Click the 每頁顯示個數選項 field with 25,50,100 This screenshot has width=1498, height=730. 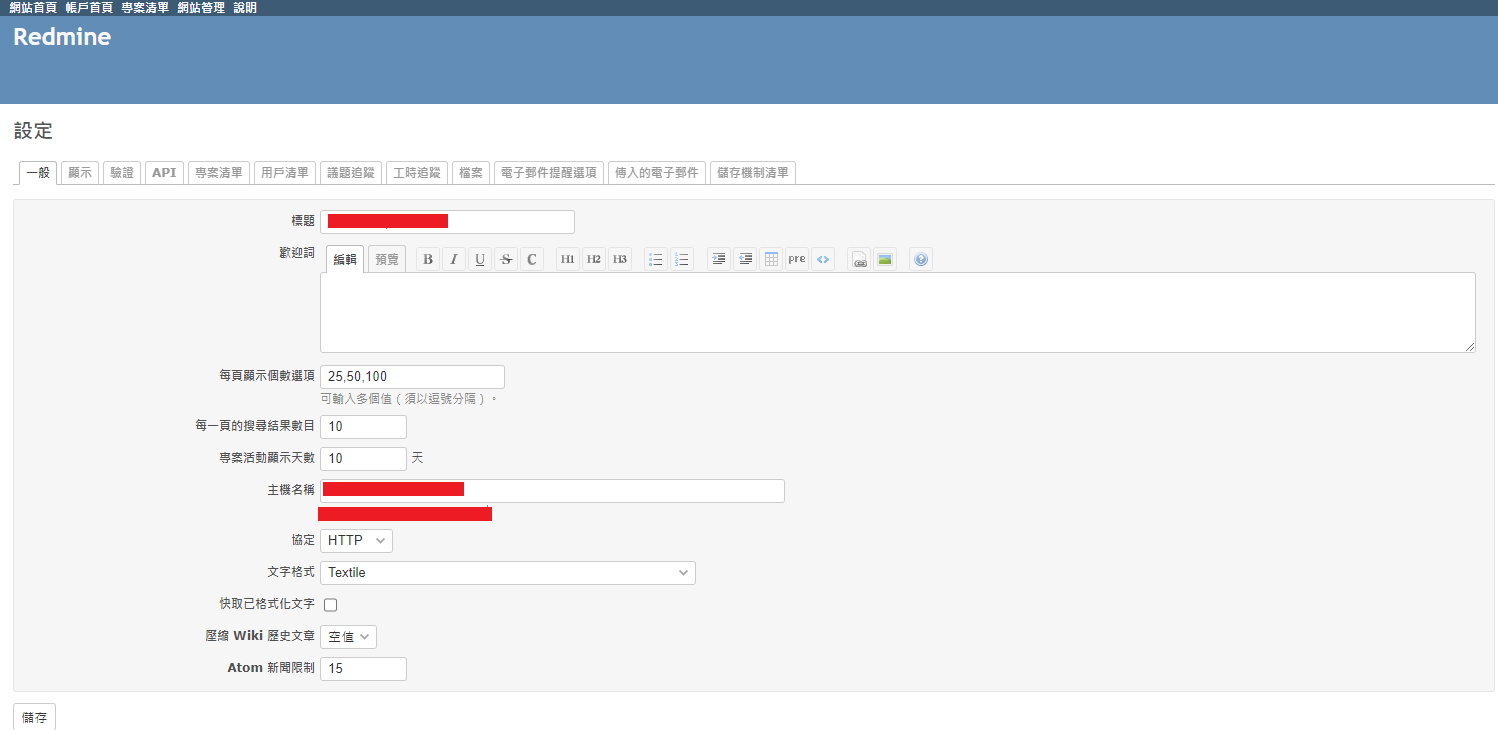(412, 377)
